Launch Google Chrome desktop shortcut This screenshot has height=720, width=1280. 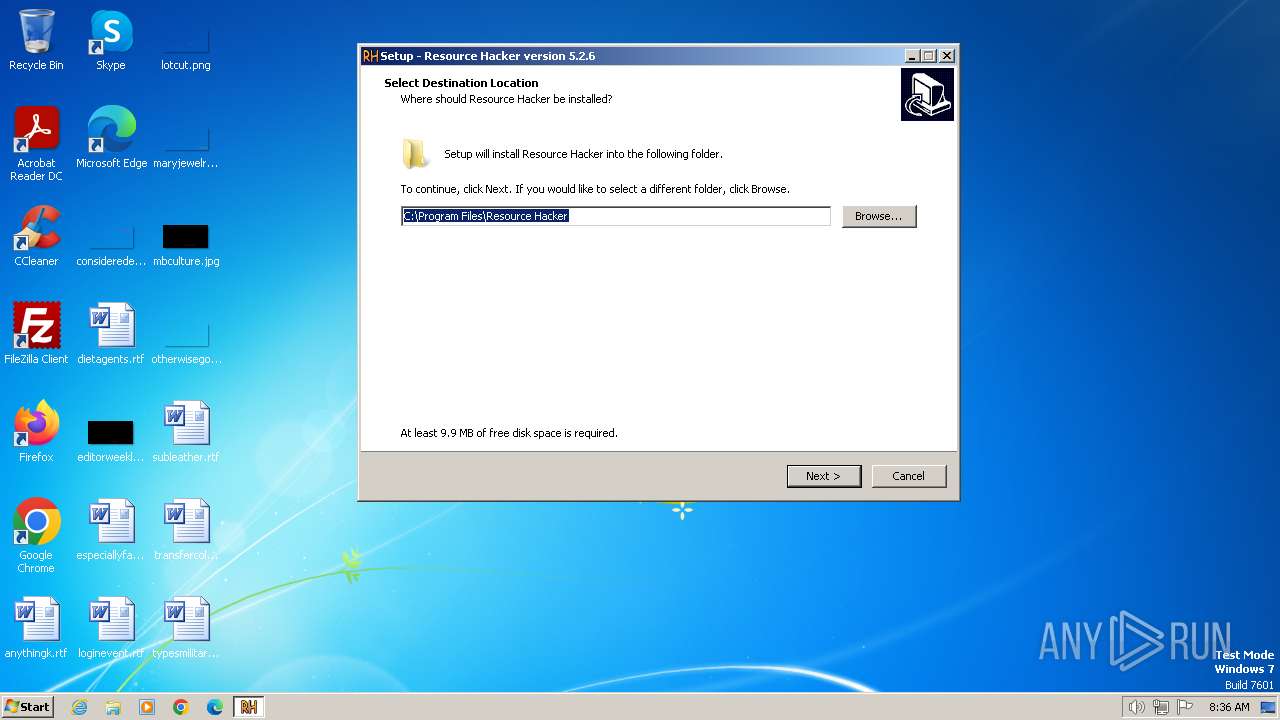tap(36, 536)
